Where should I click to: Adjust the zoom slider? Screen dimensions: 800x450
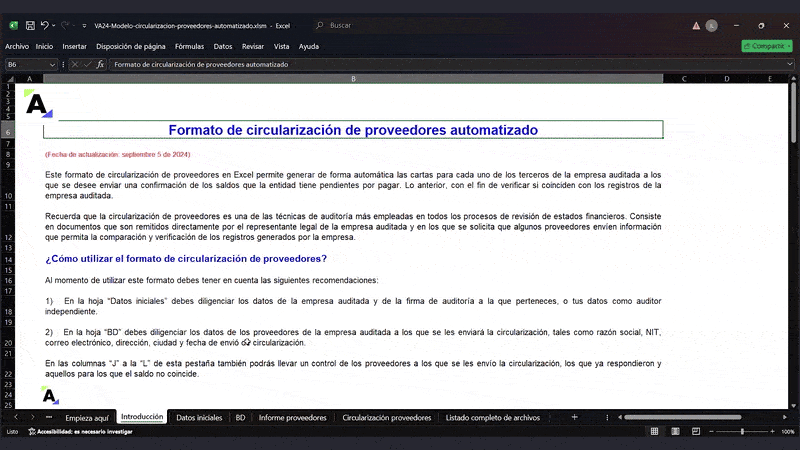[741, 431]
